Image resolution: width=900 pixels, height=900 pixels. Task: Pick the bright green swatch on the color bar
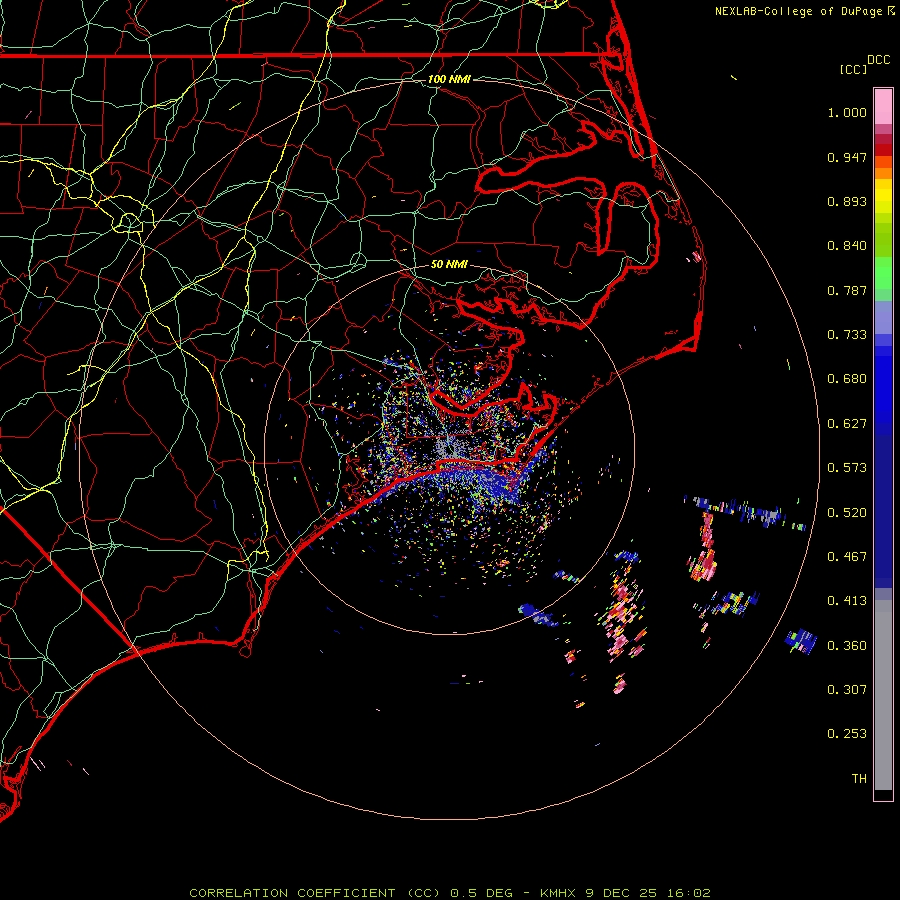coord(883,273)
